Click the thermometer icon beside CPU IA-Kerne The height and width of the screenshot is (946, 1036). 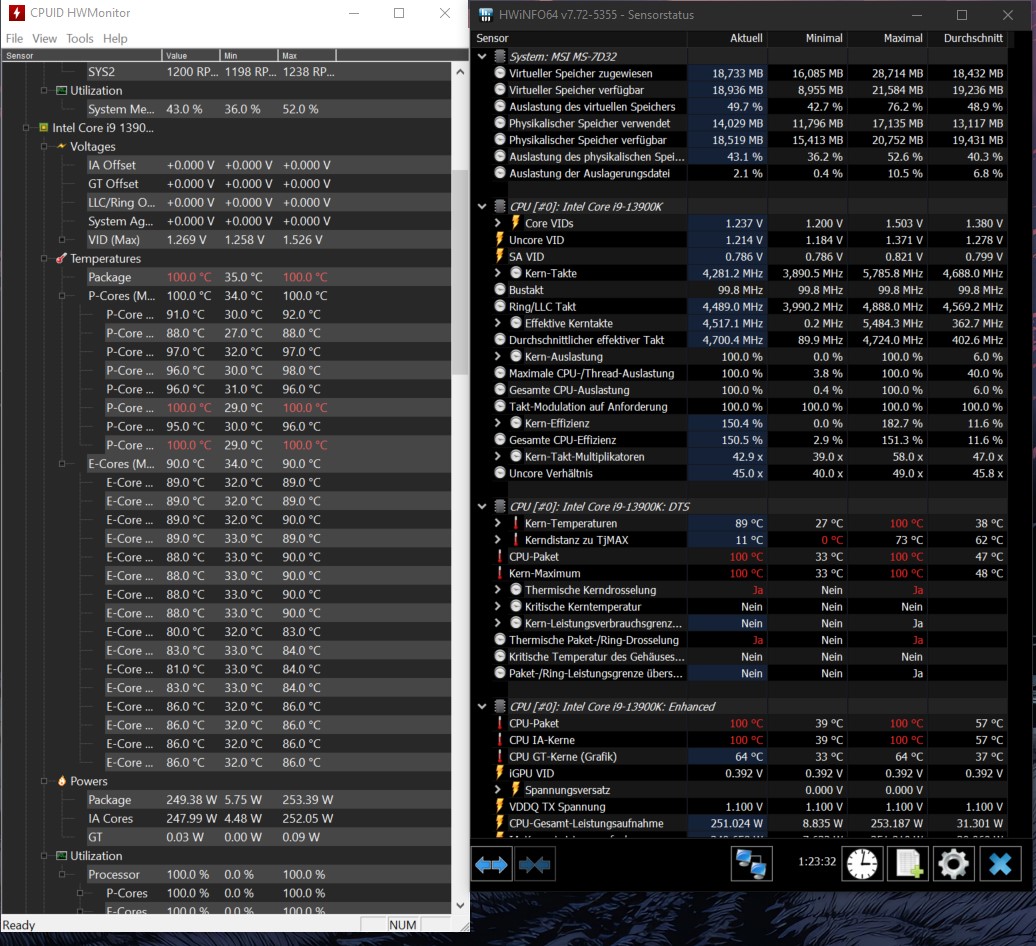(500, 740)
